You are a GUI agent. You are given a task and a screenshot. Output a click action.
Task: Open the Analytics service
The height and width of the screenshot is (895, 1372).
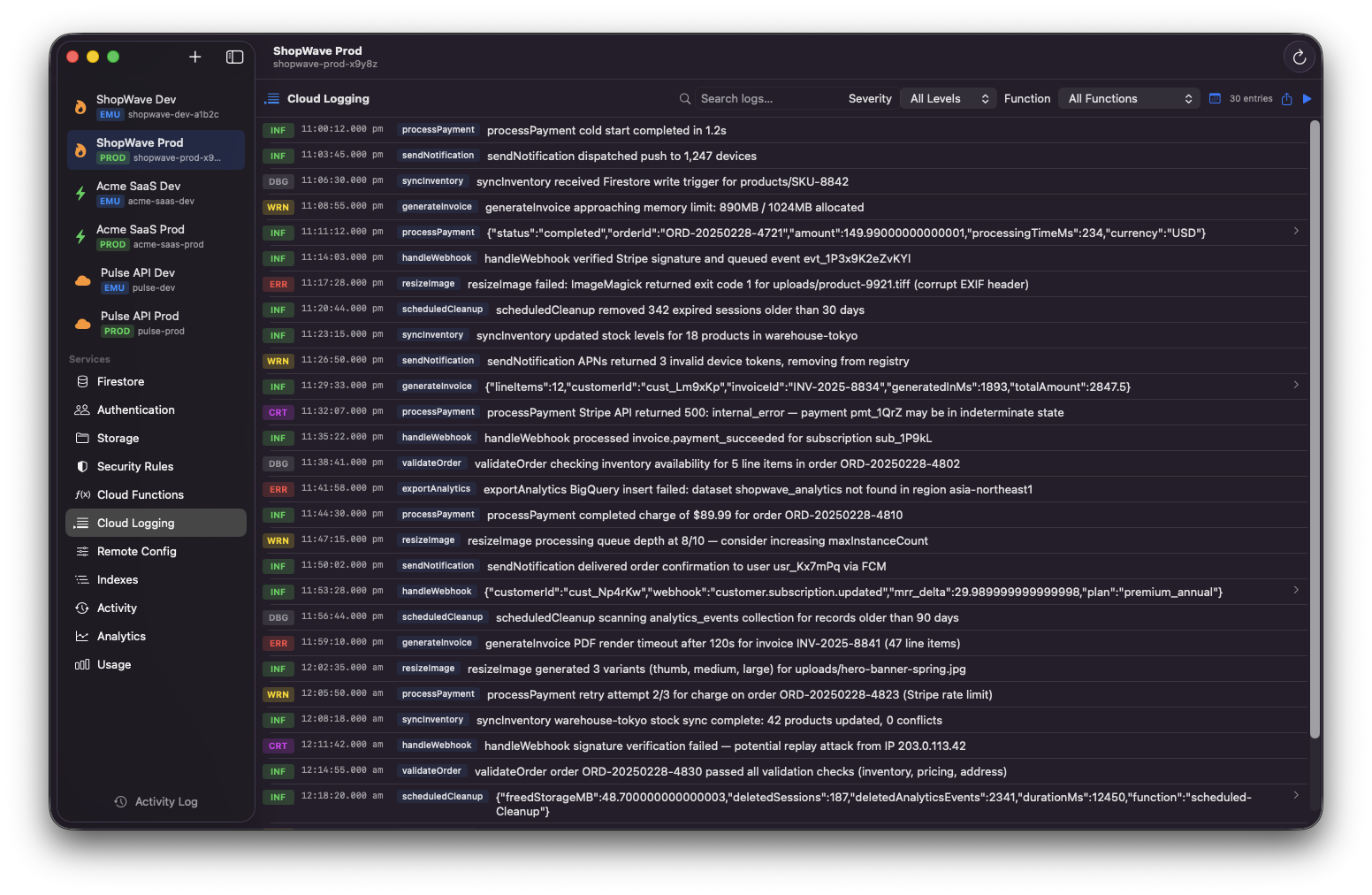[121, 636]
